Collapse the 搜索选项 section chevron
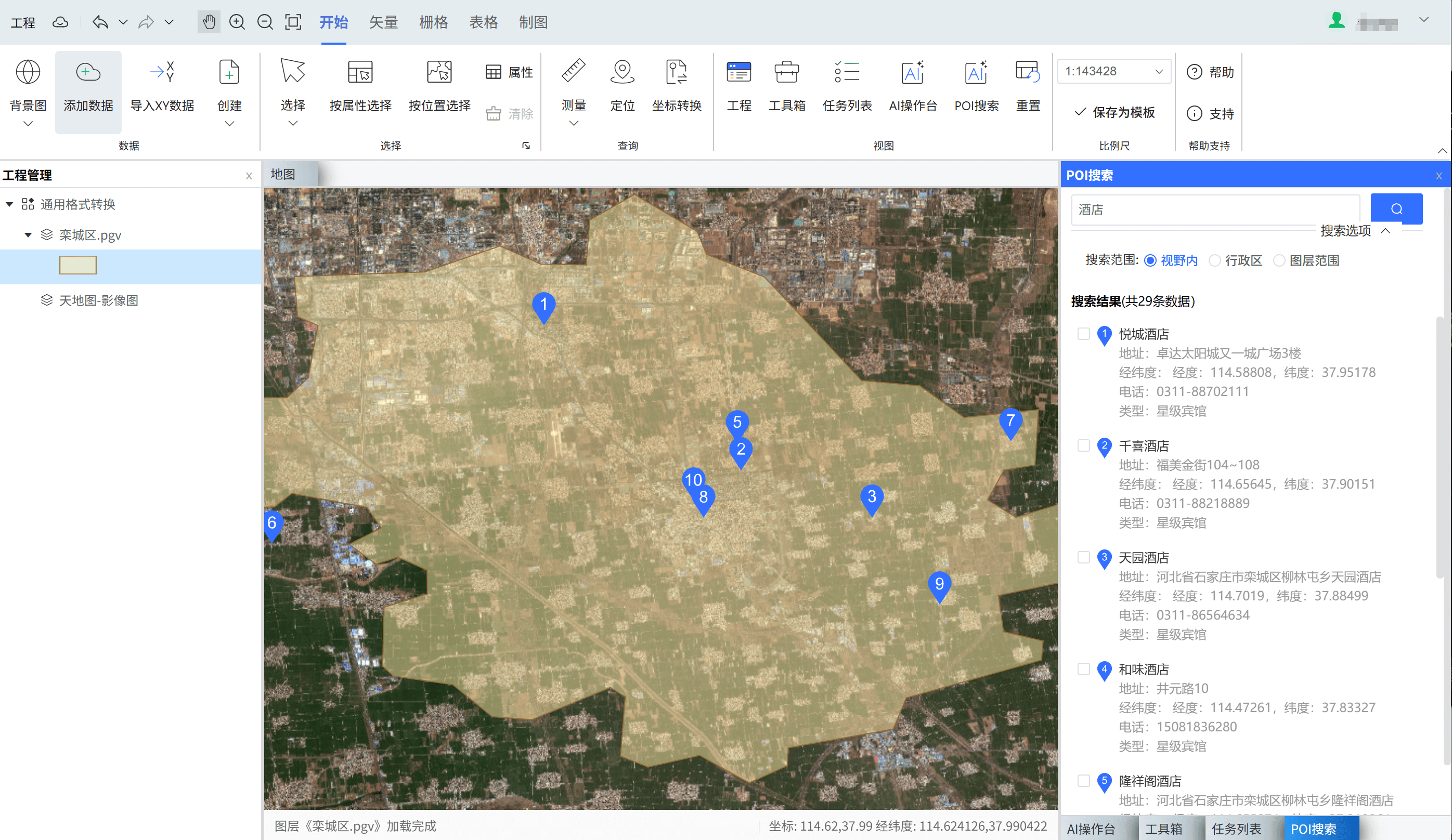This screenshot has height=840, width=1452. point(1386,231)
